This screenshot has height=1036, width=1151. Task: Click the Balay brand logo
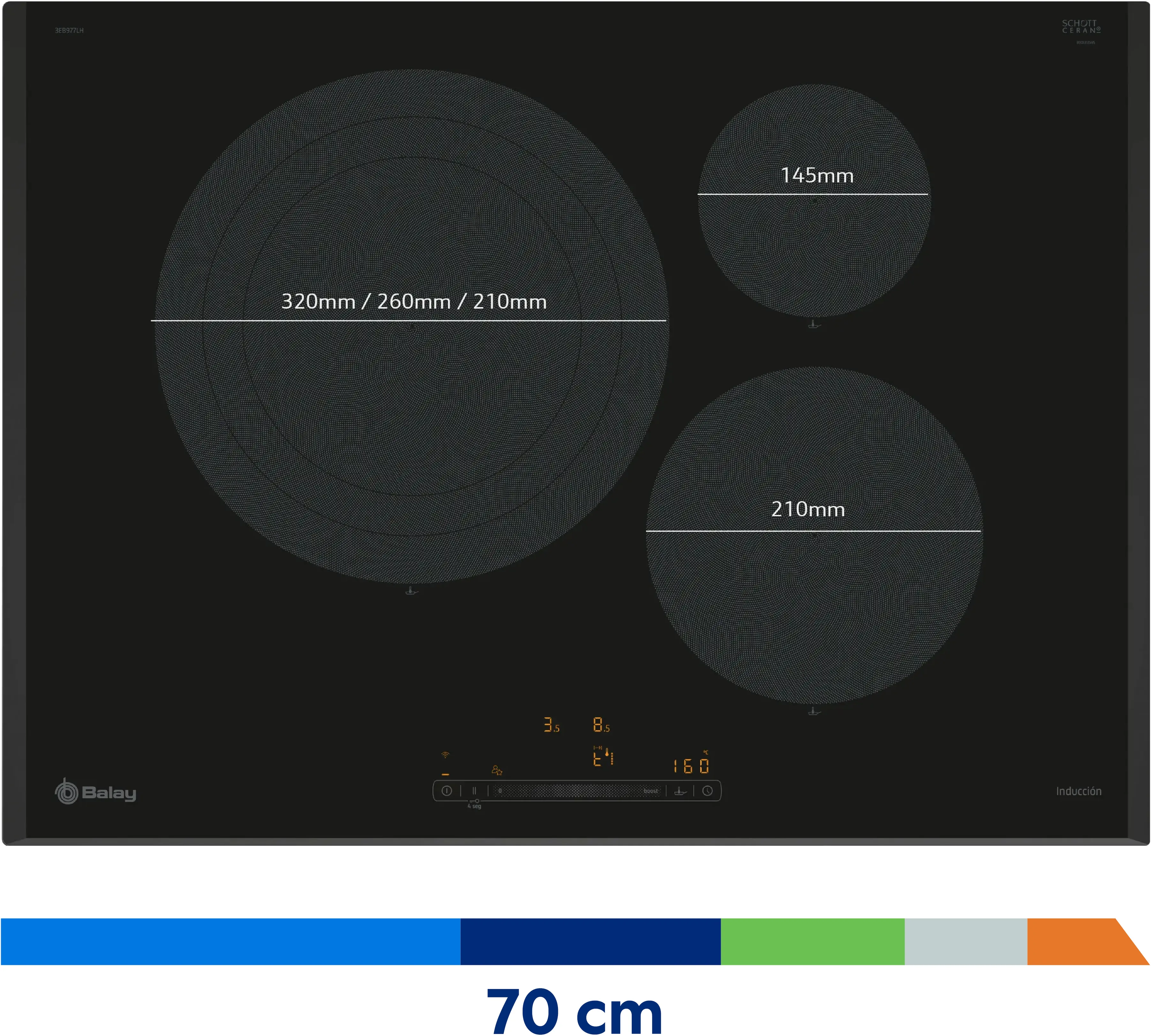click(x=95, y=791)
